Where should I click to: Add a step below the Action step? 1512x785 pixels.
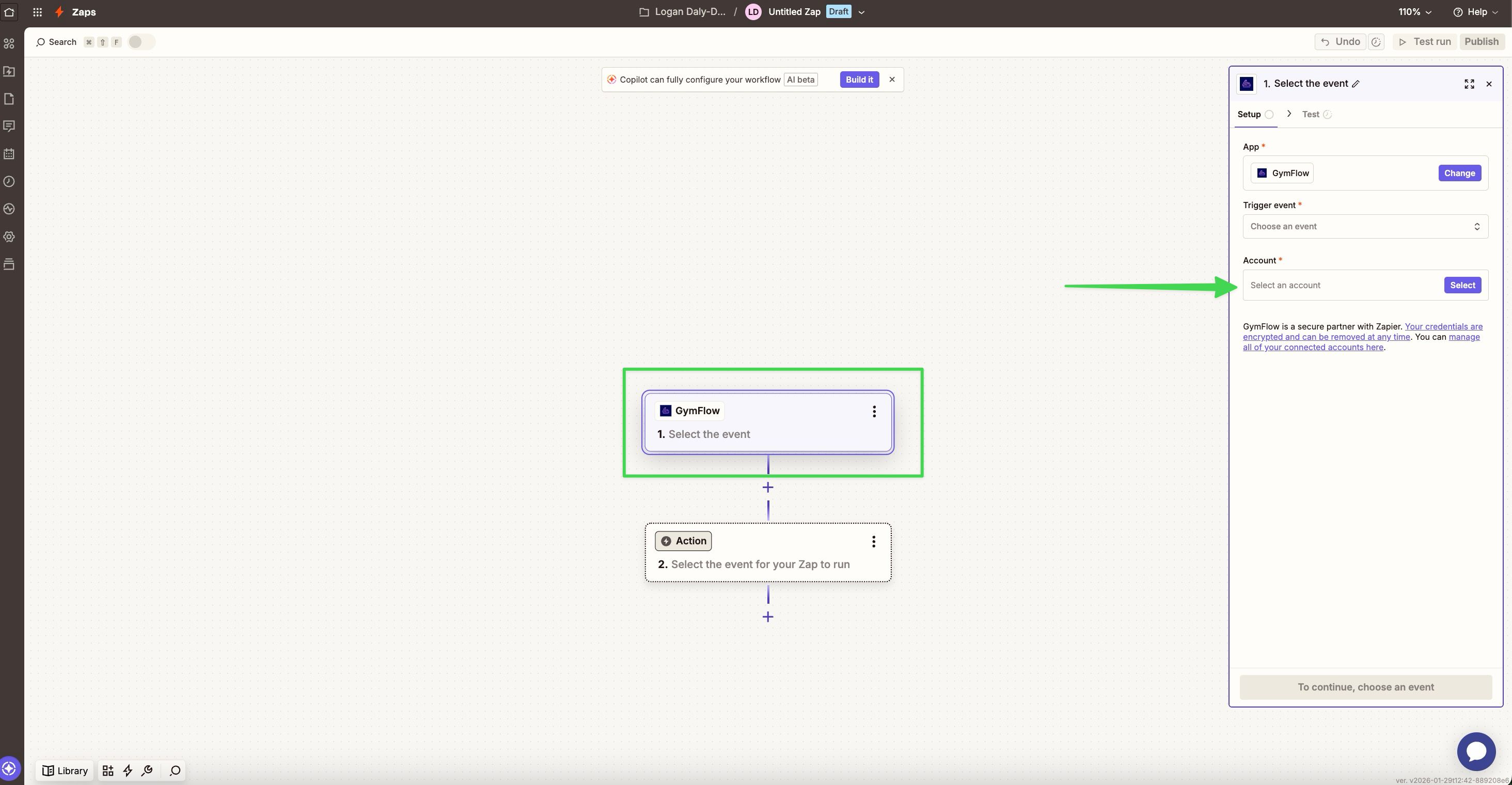click(768, 617)
